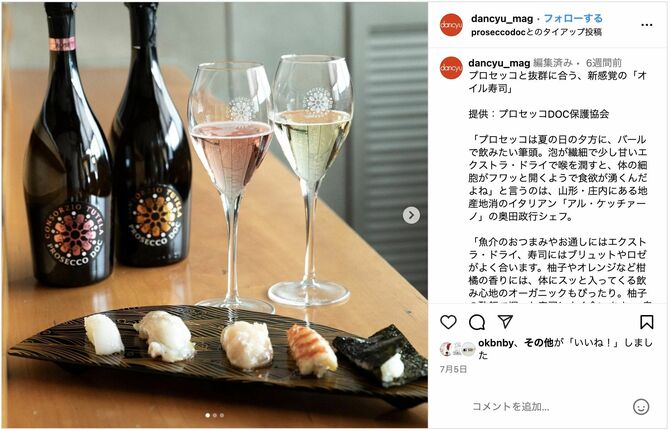Open comments via speech bubble icon
670x431 pixels.
(x=477, y=323)
